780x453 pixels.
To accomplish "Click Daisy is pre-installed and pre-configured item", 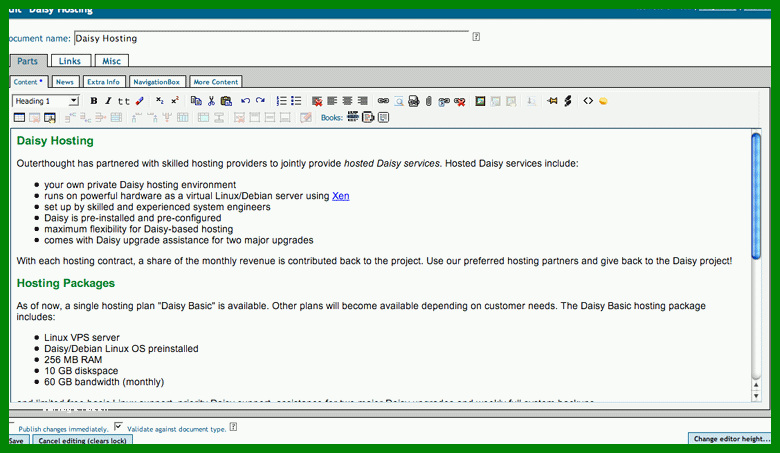I will 133,218.
